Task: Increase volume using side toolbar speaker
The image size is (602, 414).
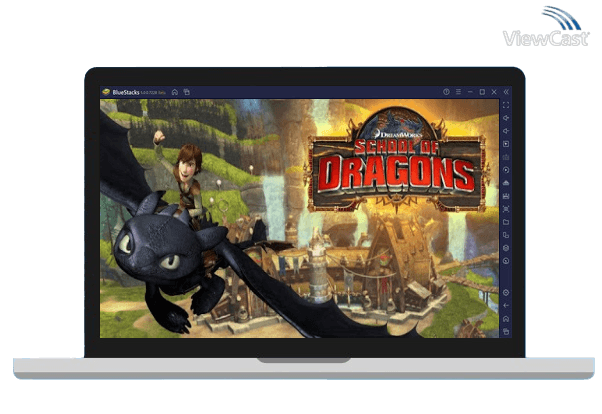Action: (506, 118)
